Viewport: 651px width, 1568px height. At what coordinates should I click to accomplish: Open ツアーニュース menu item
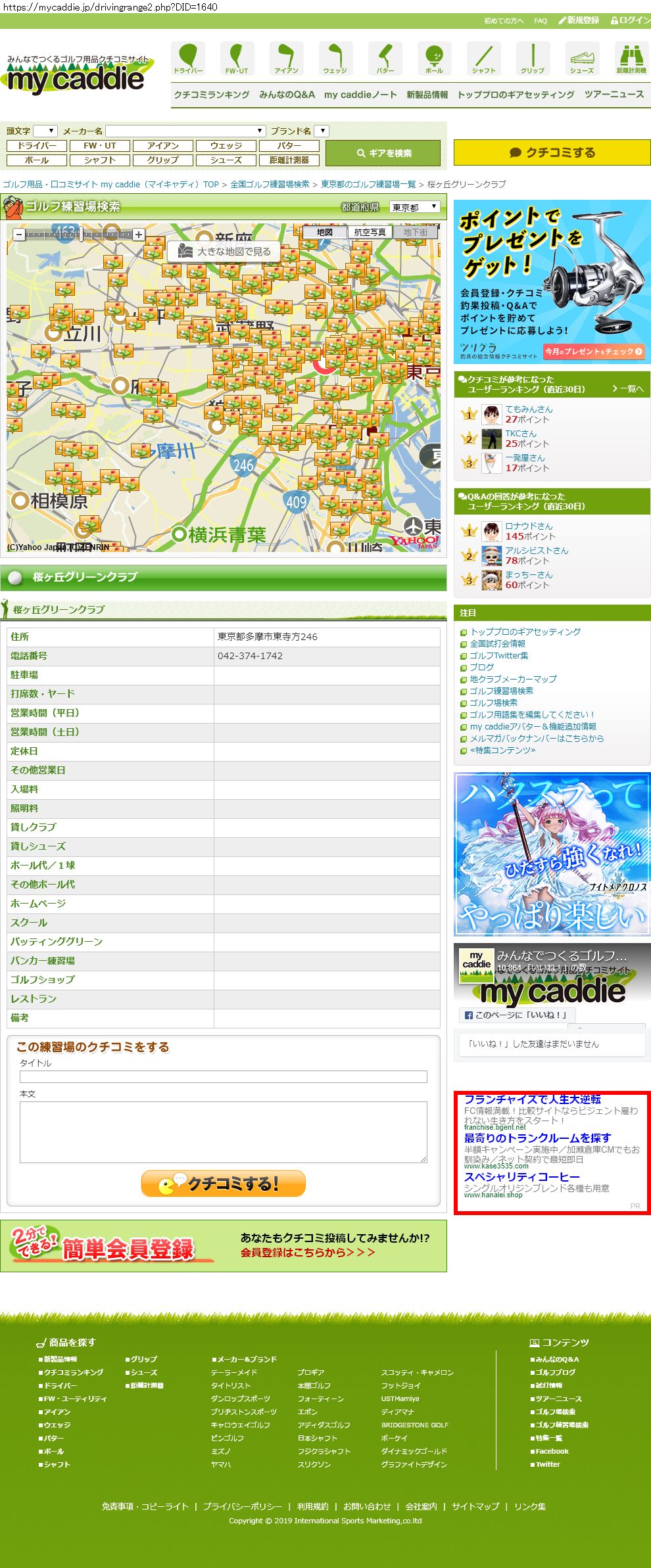pyautogui.click(x=614, y=95)
